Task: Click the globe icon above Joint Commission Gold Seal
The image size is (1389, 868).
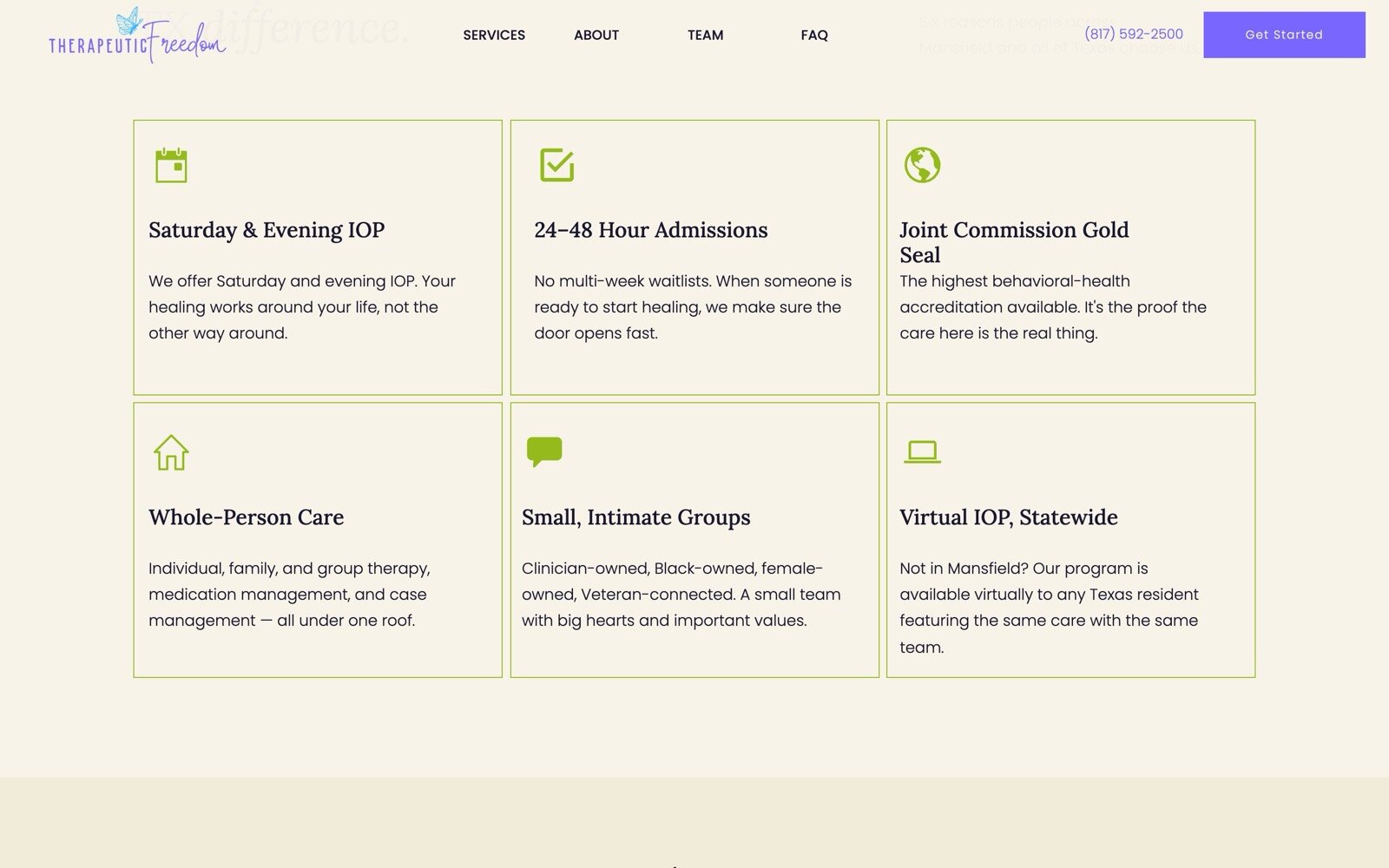Action: coord(922,165)
